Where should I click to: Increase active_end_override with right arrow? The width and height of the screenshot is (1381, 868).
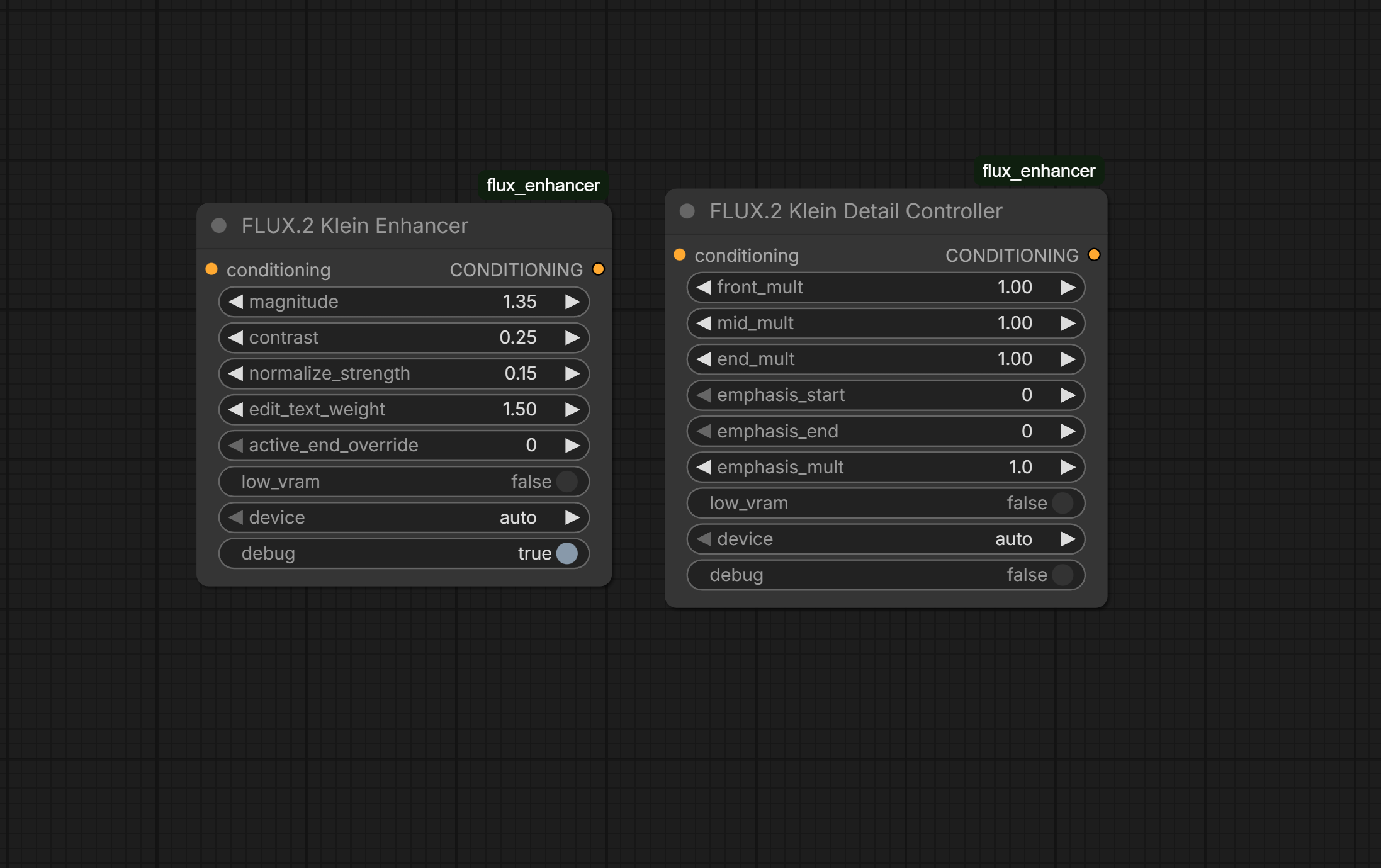pyautogui.click(x=572, y=445)
